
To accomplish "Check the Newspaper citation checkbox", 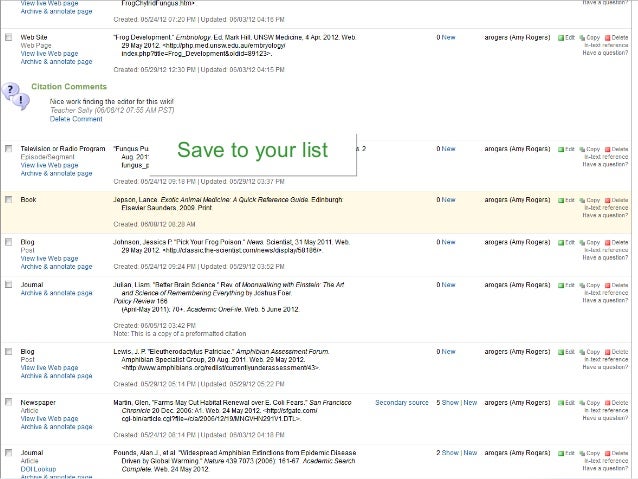I will click(9, 402).
